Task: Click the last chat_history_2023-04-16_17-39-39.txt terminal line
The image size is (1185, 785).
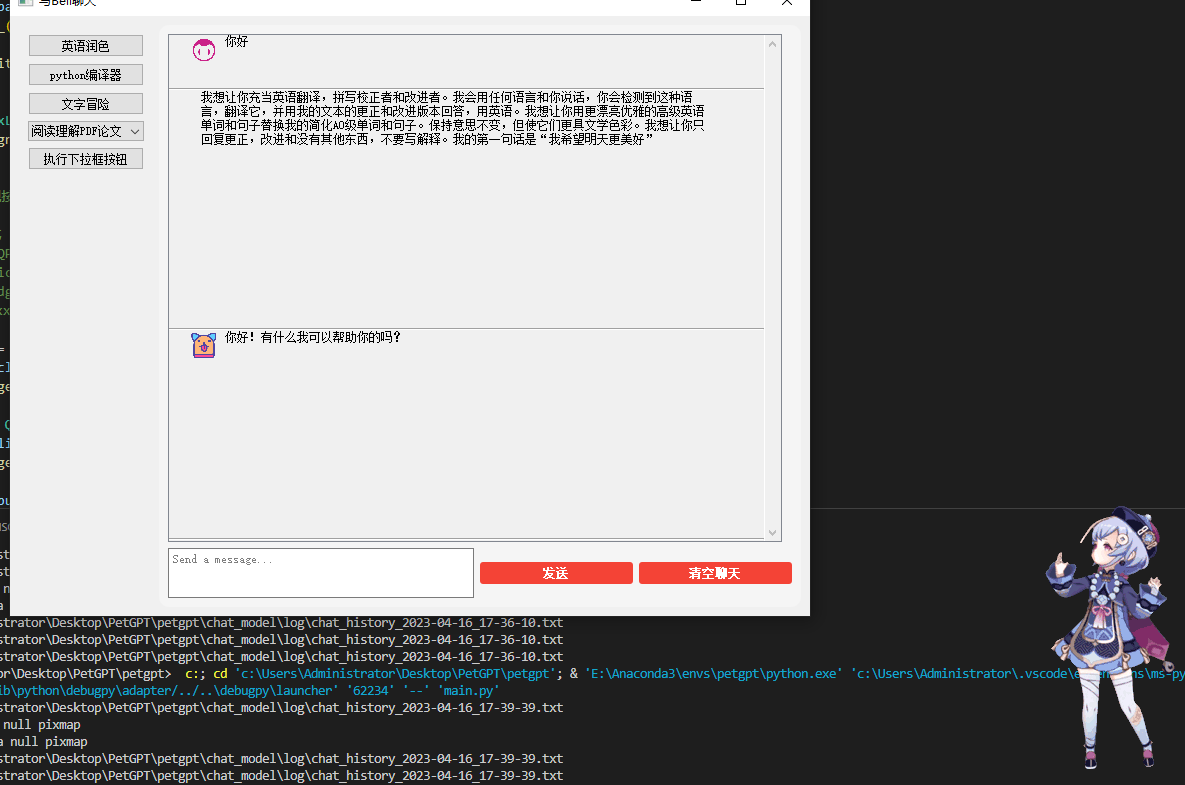Action: [x=281, y=775]
